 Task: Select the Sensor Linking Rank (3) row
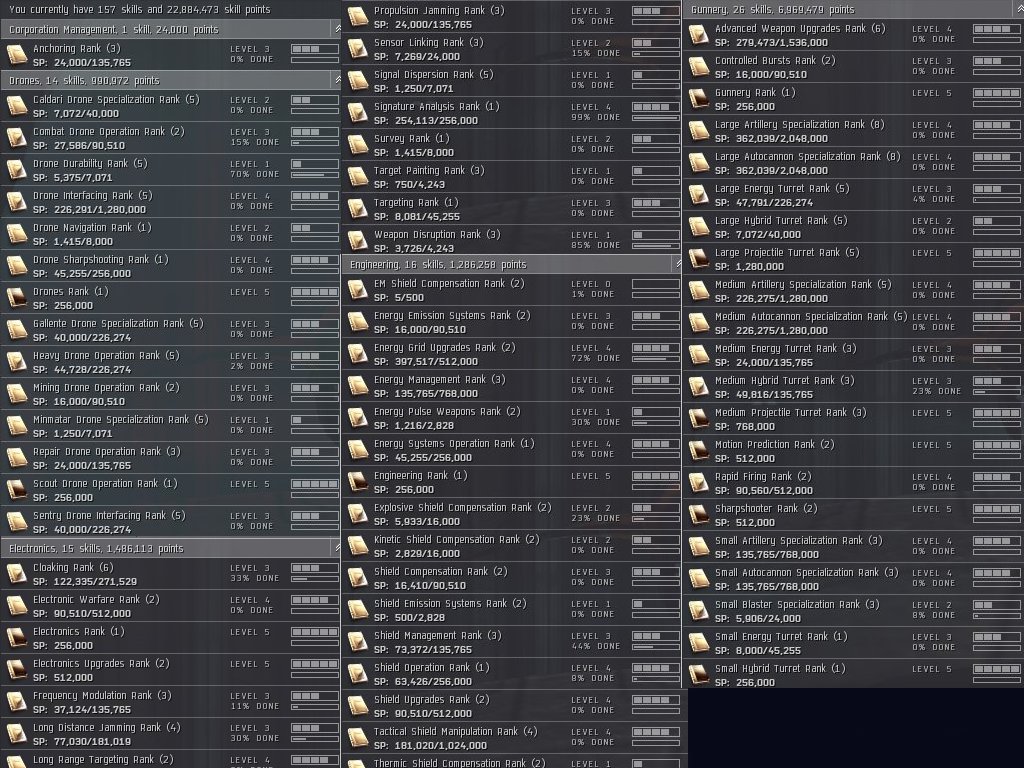coord(511,49)
